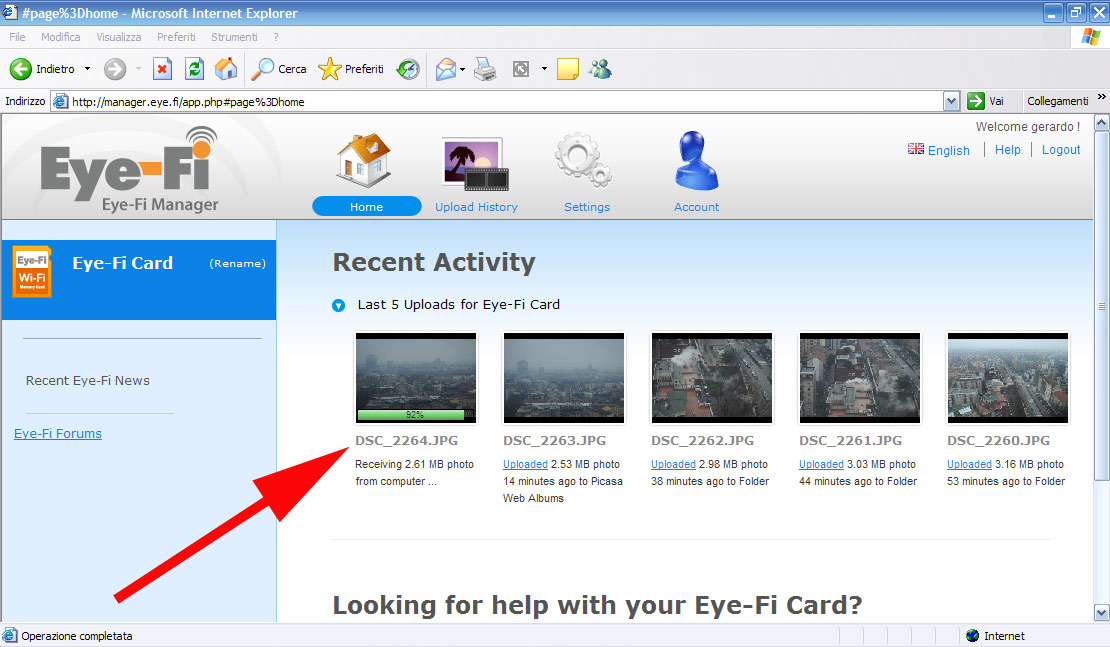Viewport: 1110px width, 647px height.
Task: Click the Internet zone globe icon
Action: 973,636
